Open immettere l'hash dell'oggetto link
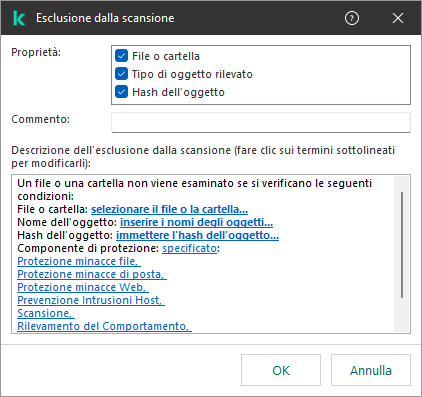Screen dimensions: 422x397 coord(197,235)
